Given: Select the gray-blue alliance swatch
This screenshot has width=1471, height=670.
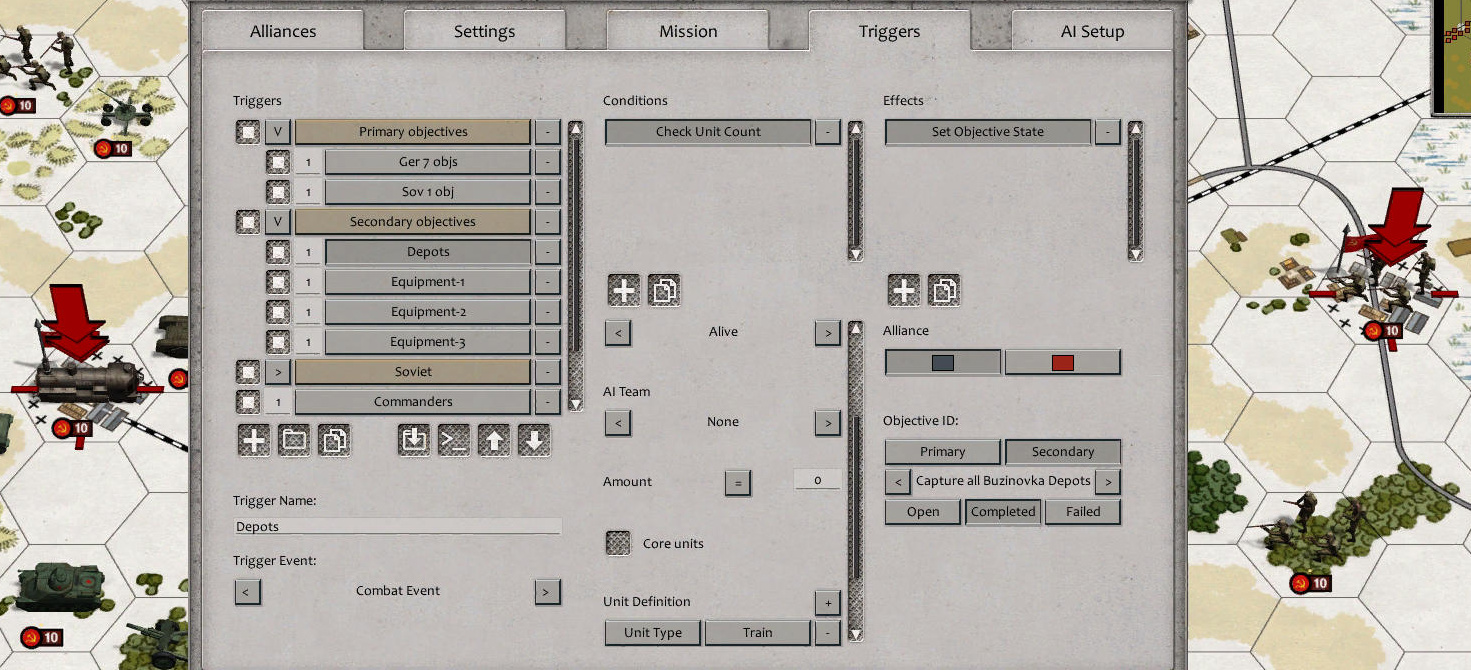Looking at the screenshot, I should click(x=943, y=362).
